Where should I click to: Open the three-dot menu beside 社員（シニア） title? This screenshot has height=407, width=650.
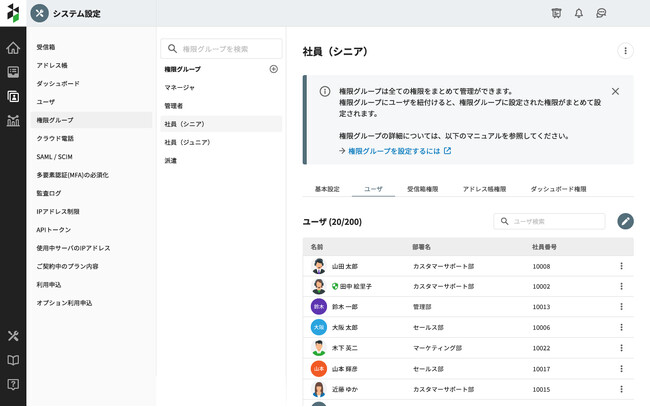point(625,51)
